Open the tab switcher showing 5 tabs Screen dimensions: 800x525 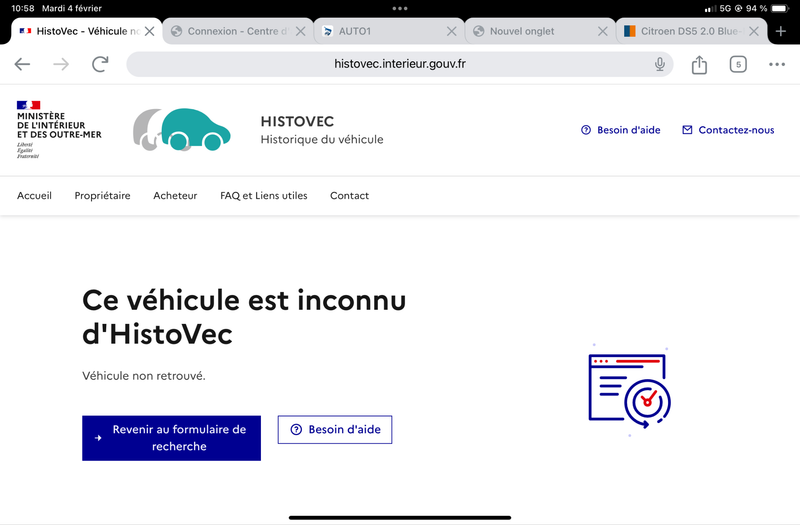pyautogui.click(x=738, y=64)
